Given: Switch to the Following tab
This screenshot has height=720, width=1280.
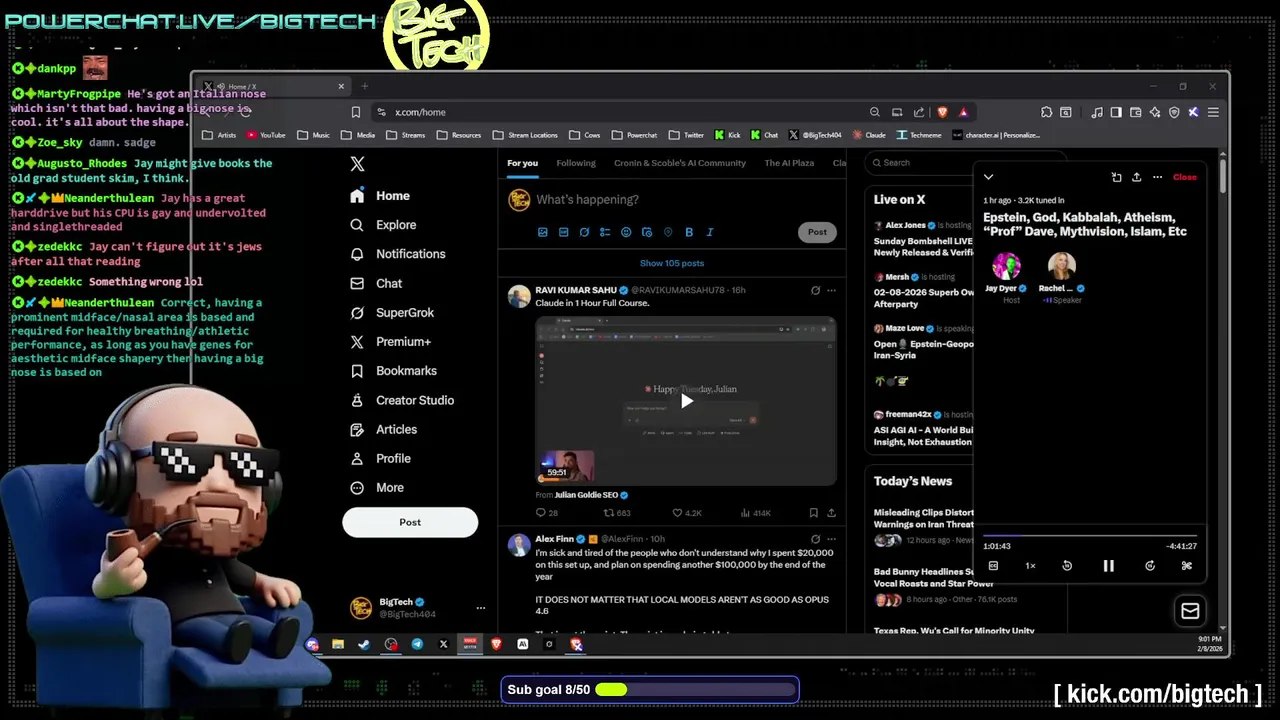Looking at the screenshot, I should (x=576, y=163).
